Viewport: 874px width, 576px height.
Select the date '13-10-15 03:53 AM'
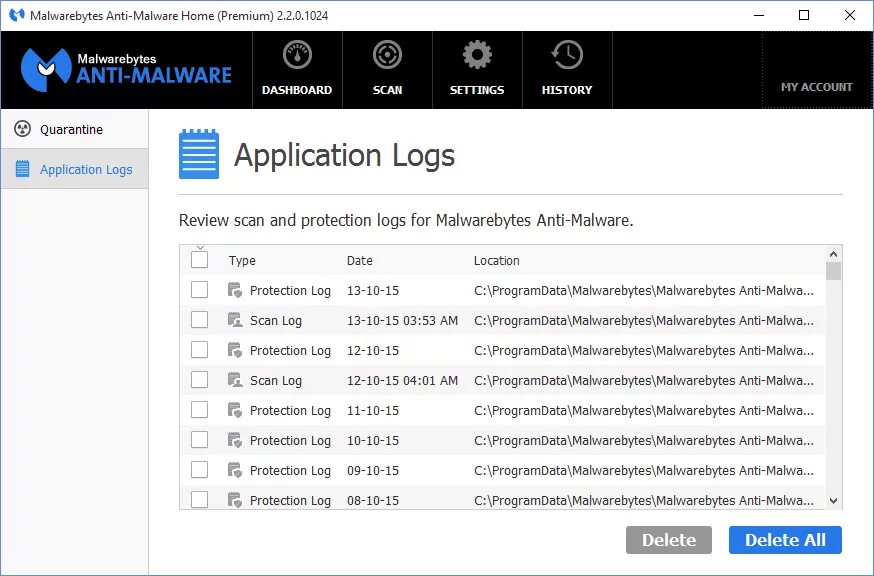point(402,321)
